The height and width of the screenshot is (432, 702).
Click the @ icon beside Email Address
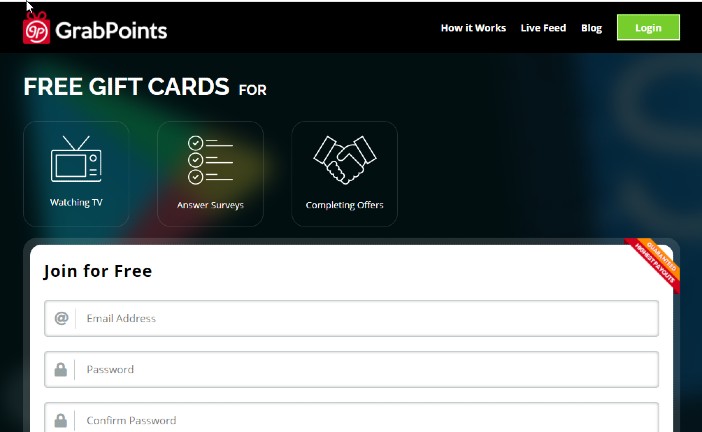click(x=61, y=318)
